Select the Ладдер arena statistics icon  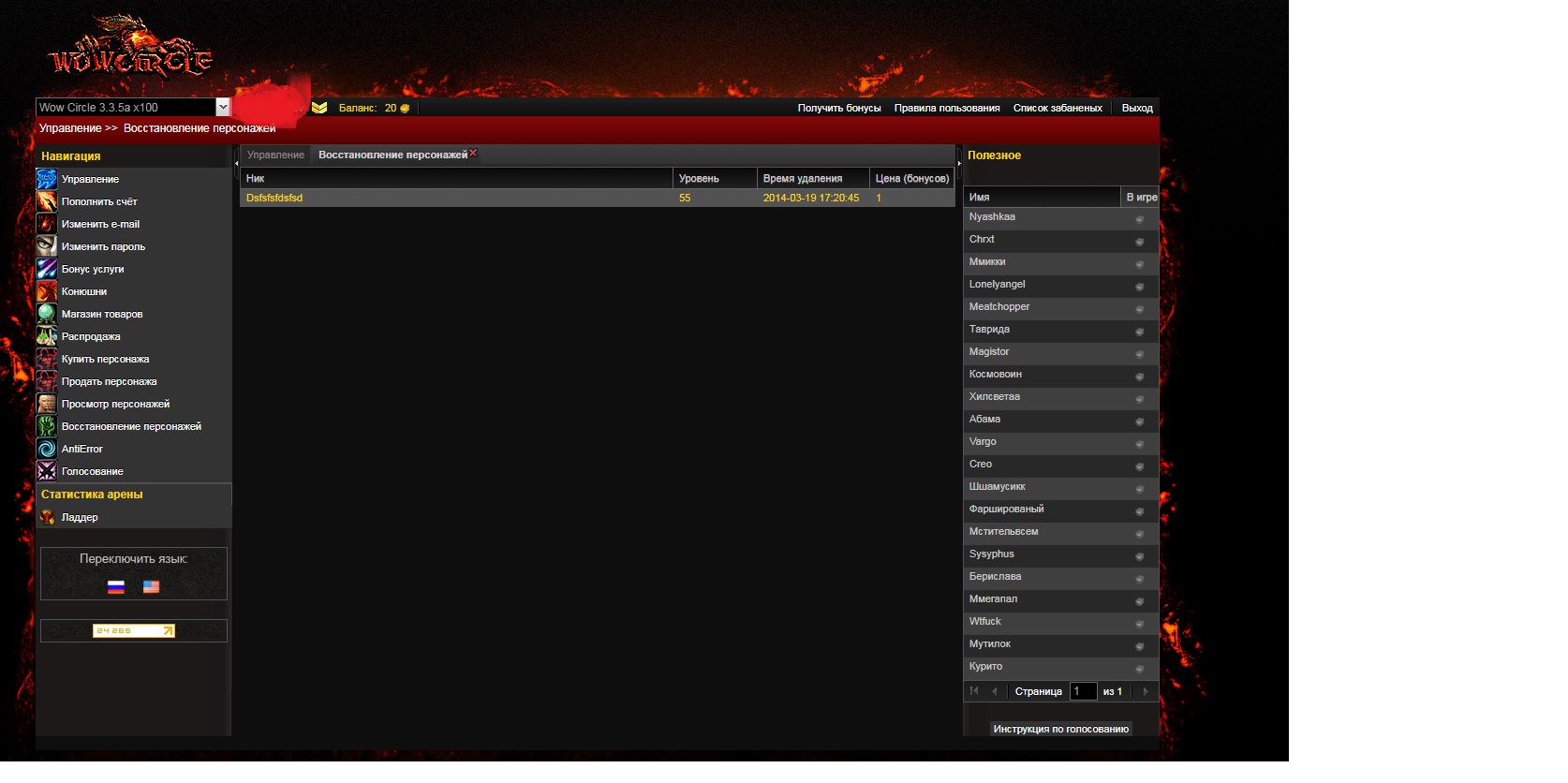point(47,517)
